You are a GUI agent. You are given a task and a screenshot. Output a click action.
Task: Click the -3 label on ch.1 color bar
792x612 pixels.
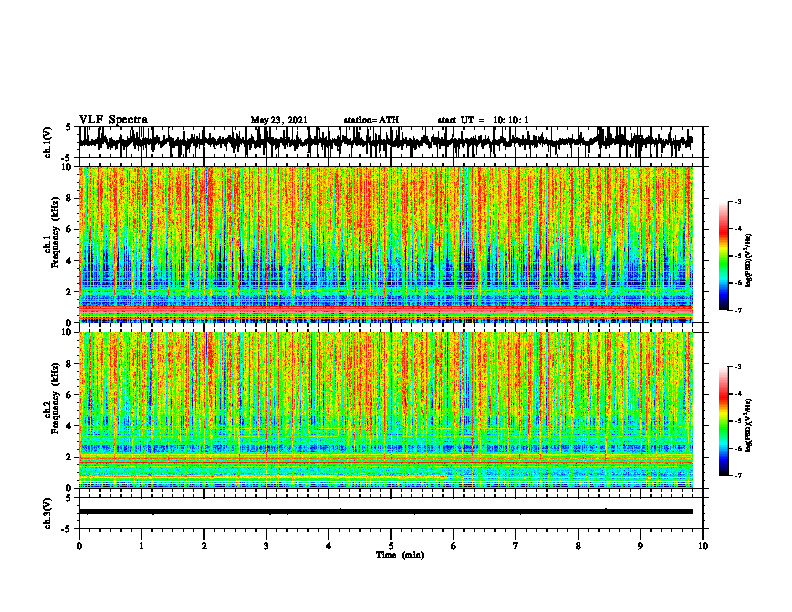click(738, 202)
